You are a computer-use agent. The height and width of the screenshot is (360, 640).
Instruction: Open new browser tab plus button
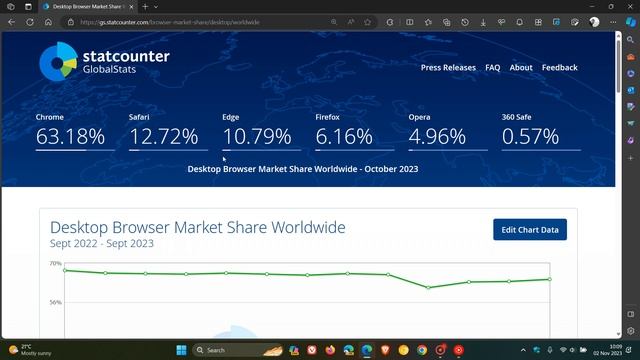145,7
